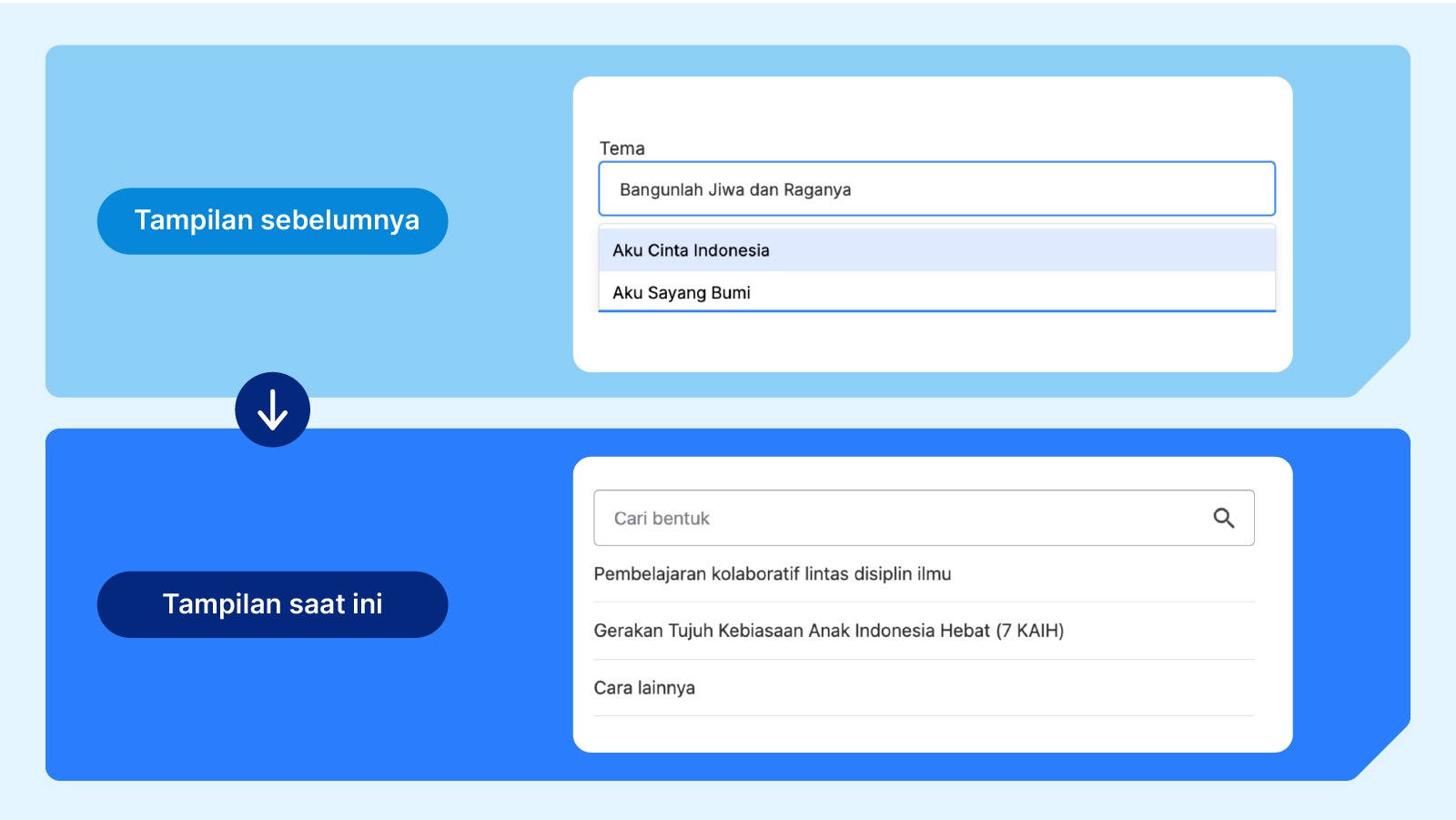Choose Aku Sayang Bumi from the list
The width and height of the screenshot is (1456, 820).
tap(936, 292)
